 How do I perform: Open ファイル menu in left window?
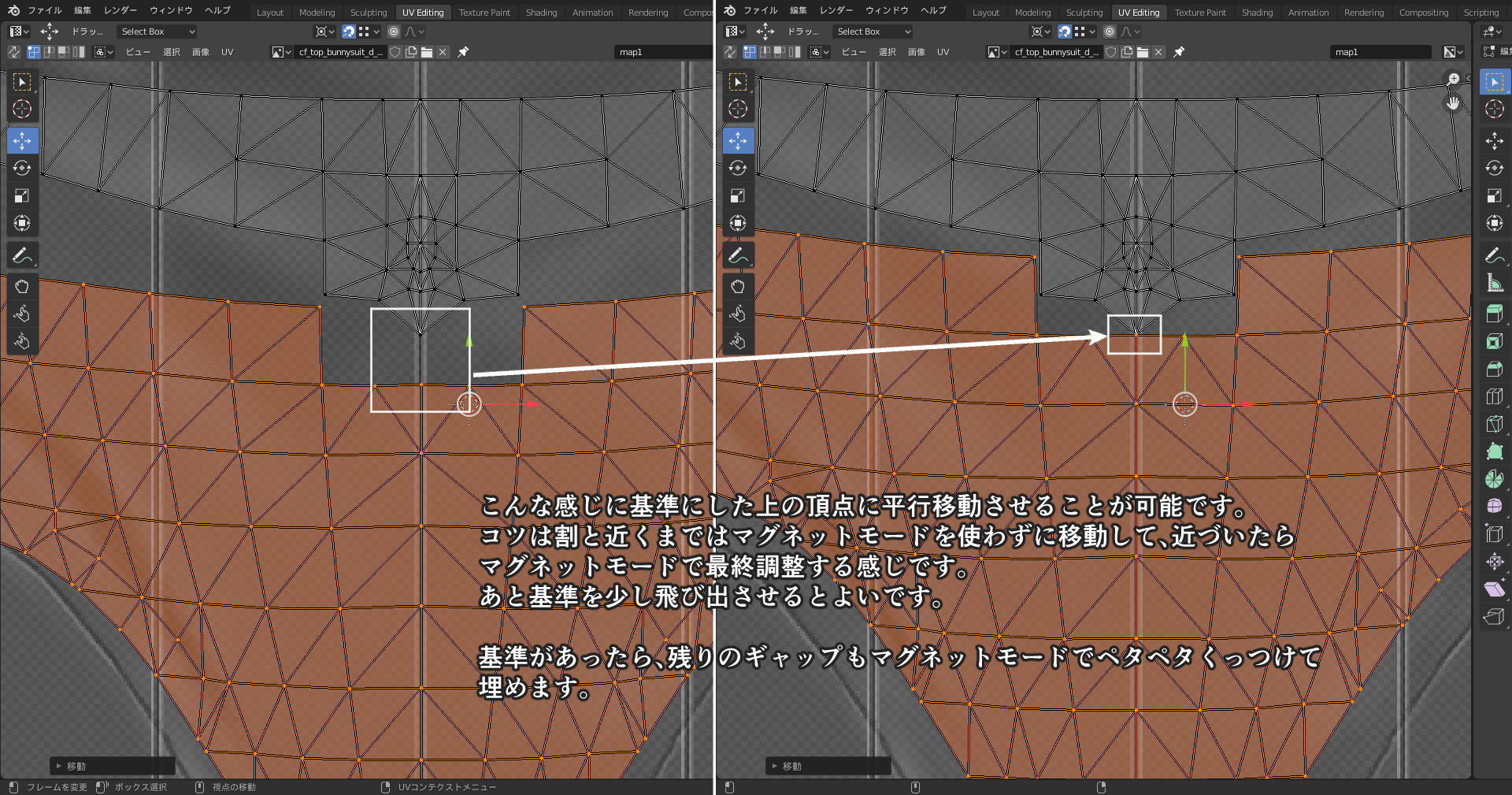[x=45, y=10]
